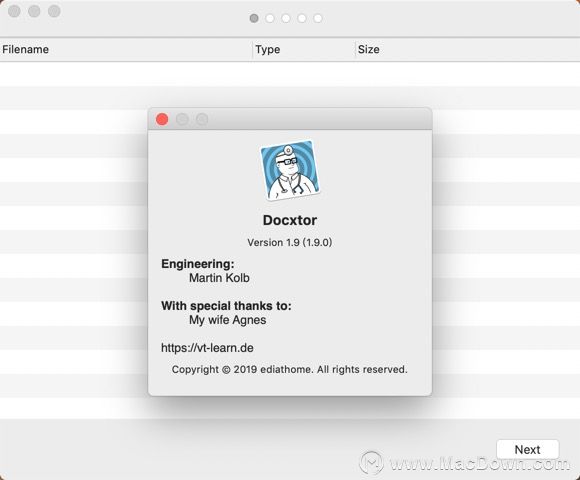Click the Next button
The image size is (580, 480).
[x=527, y=449]
